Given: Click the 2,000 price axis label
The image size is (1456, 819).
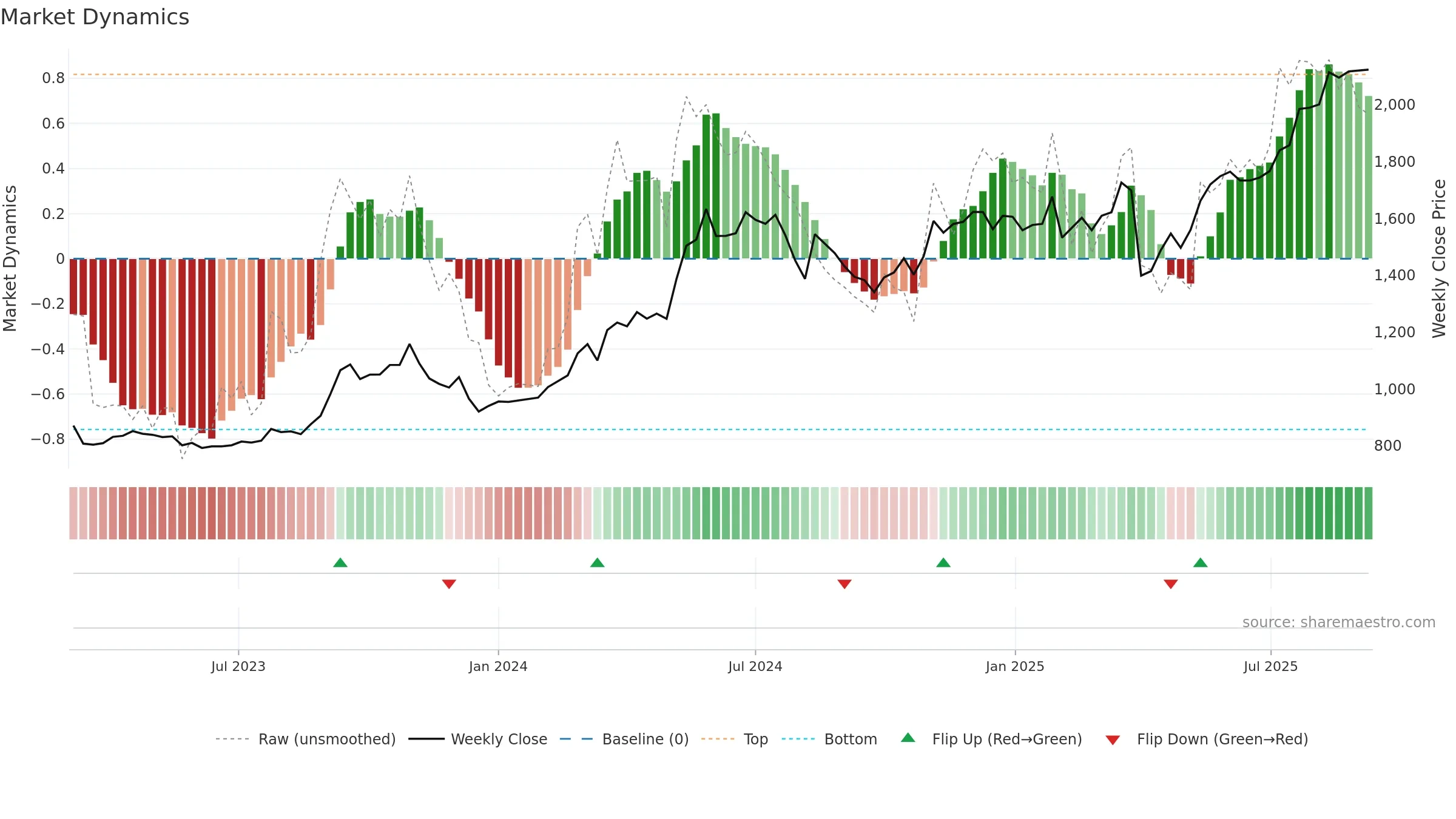Looking at the screenshot, I should pyautogui.click(x=1395, y=105).
